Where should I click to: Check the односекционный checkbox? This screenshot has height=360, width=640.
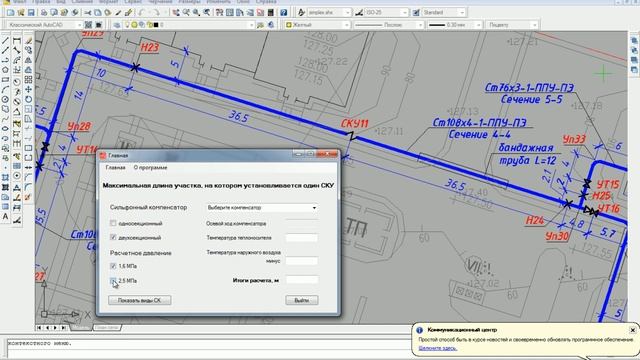click(x=113, y=223)
